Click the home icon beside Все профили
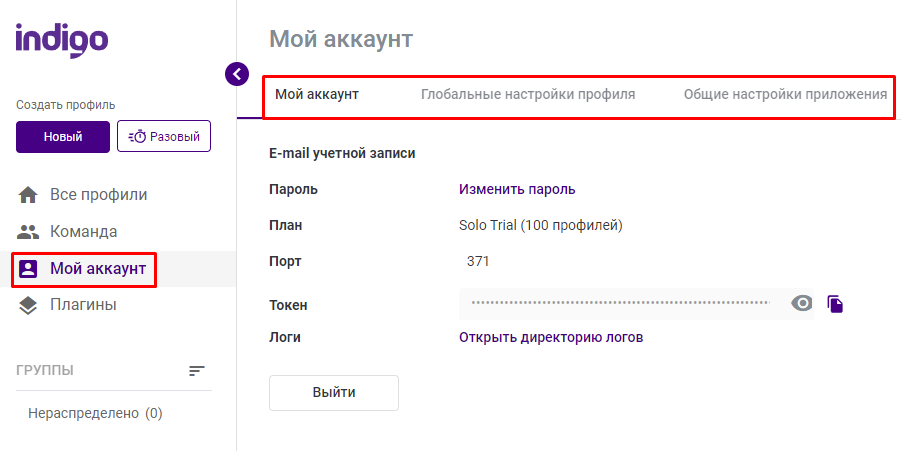 [x=28, y=195]
